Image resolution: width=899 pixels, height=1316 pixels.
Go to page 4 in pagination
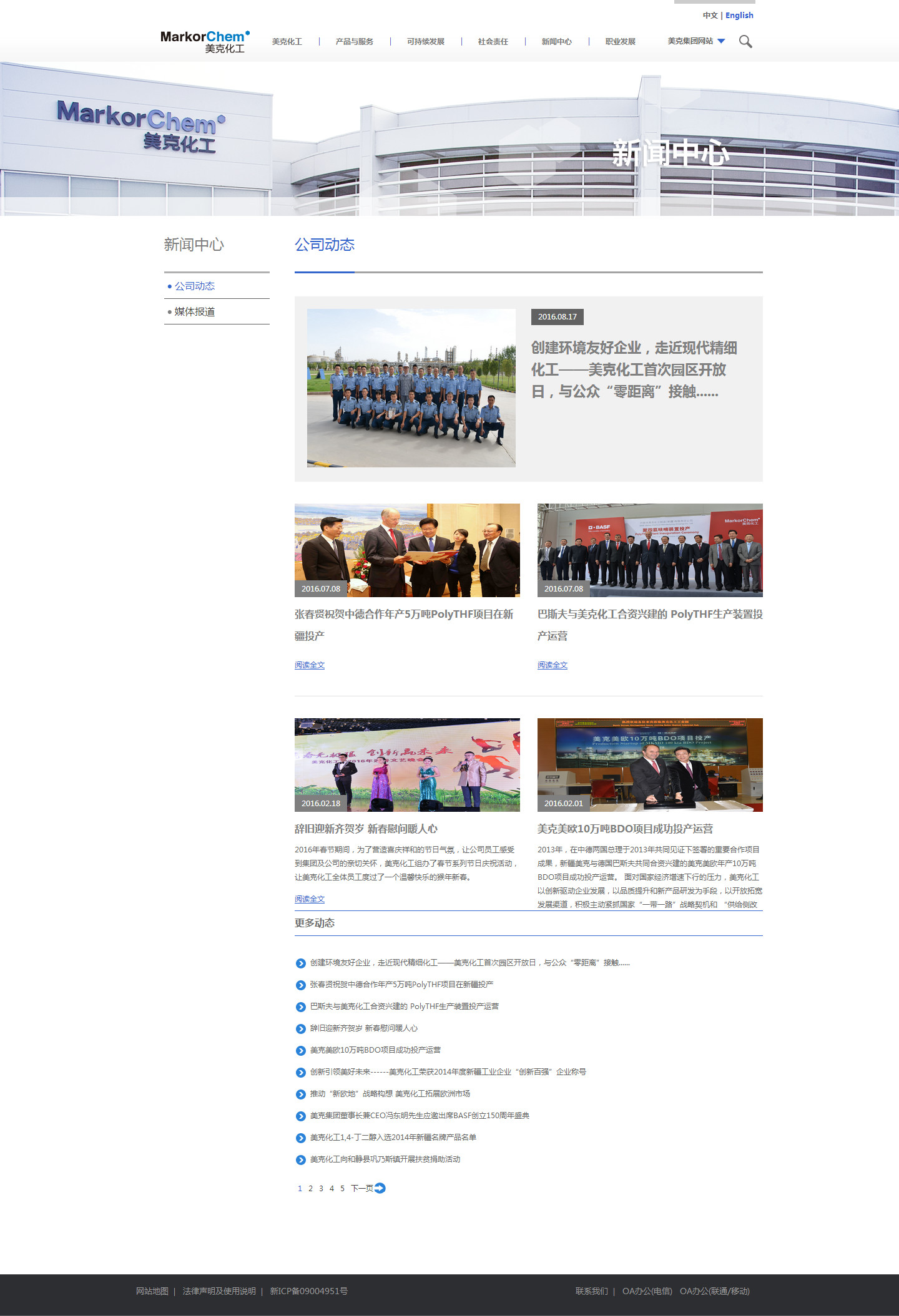pyautogui.click(x=332, y=1189)
